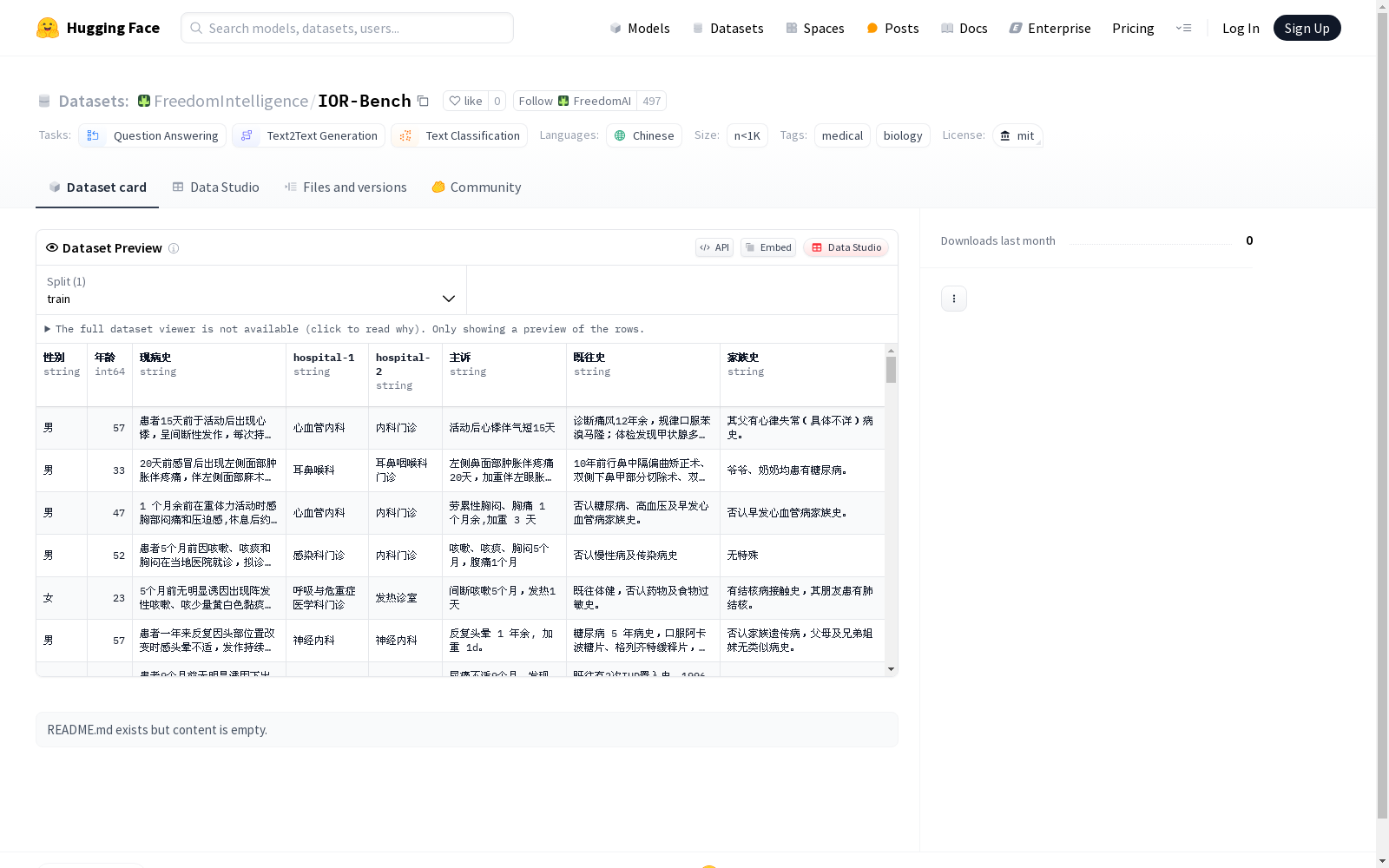
Task: Click the like count 0
Action: coord(497,101)
